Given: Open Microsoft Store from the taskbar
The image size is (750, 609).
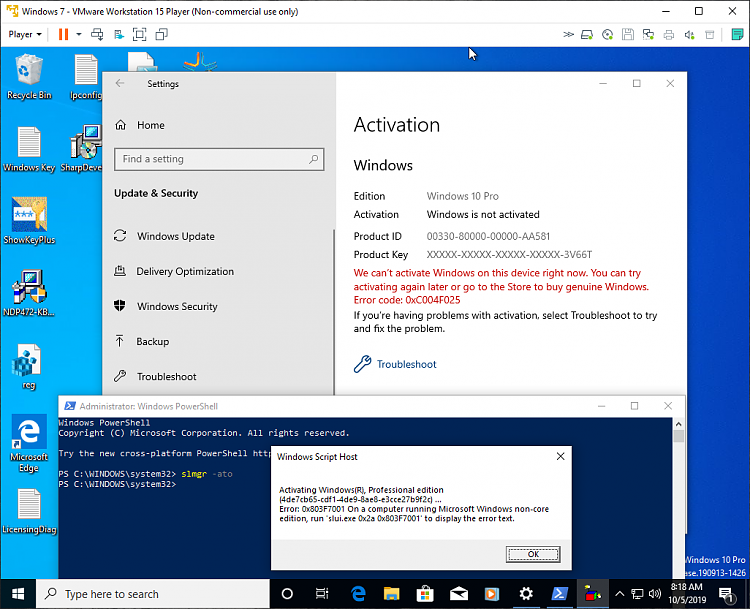Looking at the screenshot, I should point(425,594).
